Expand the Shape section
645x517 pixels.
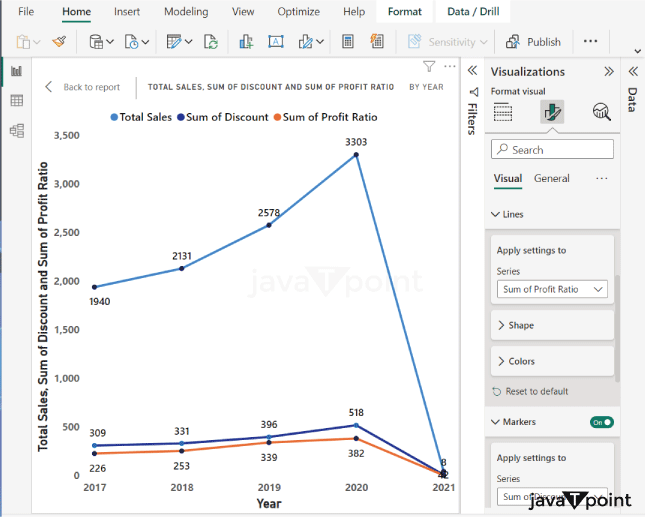[552, 325]
